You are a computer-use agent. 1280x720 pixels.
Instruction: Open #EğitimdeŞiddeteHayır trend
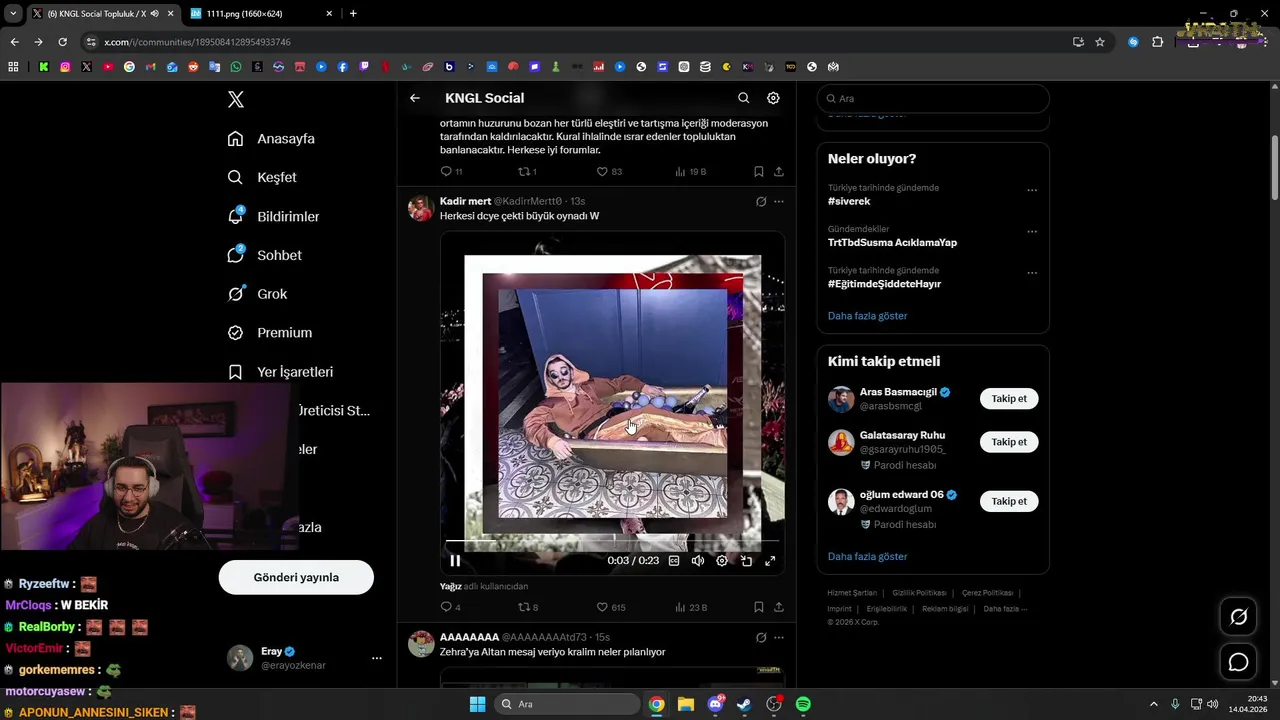(884, 284)
